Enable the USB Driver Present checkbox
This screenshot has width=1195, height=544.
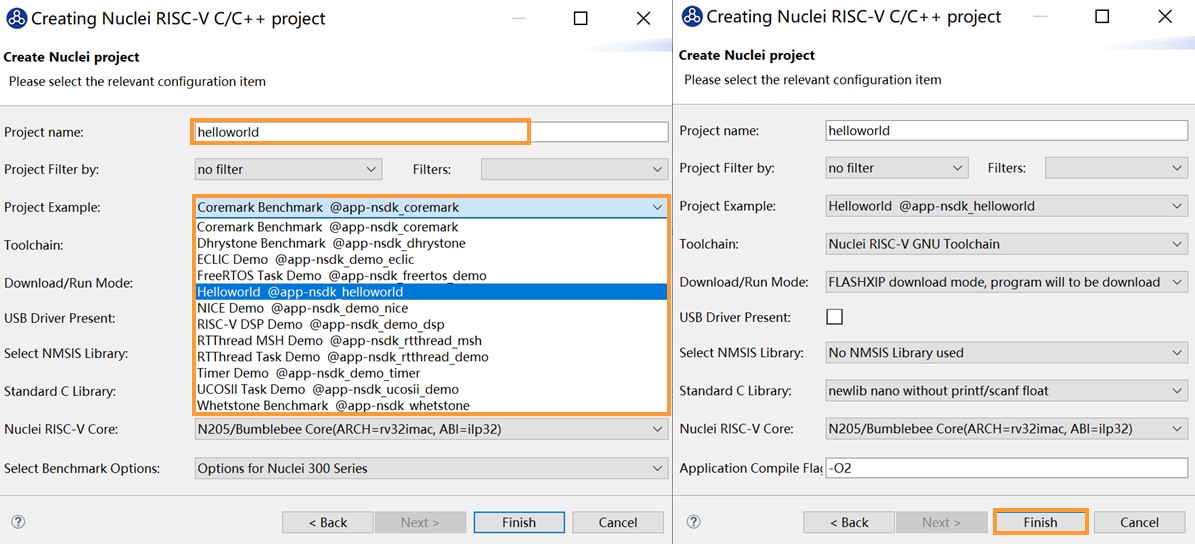835,317
